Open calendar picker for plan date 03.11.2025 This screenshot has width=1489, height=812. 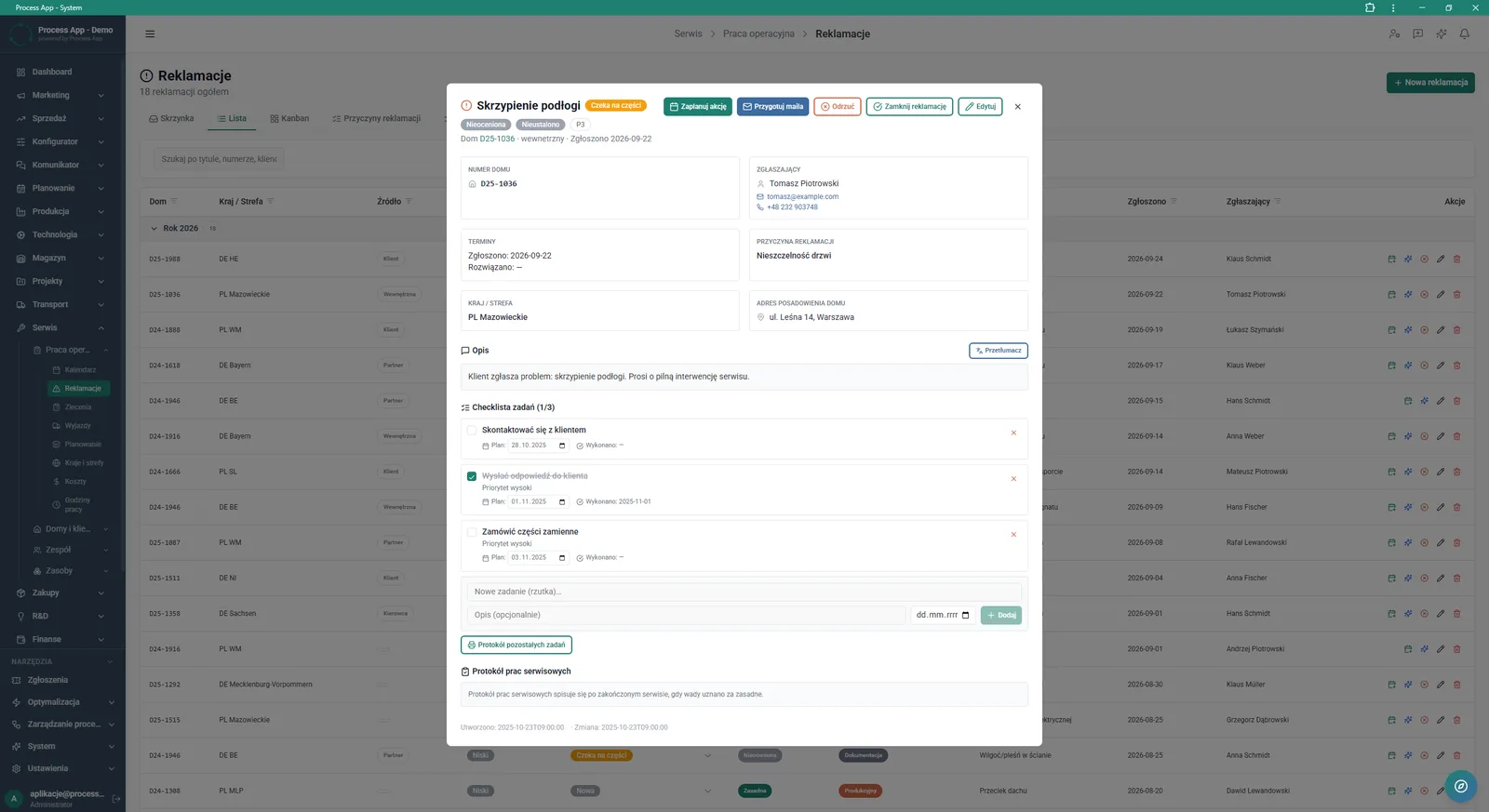562,558
